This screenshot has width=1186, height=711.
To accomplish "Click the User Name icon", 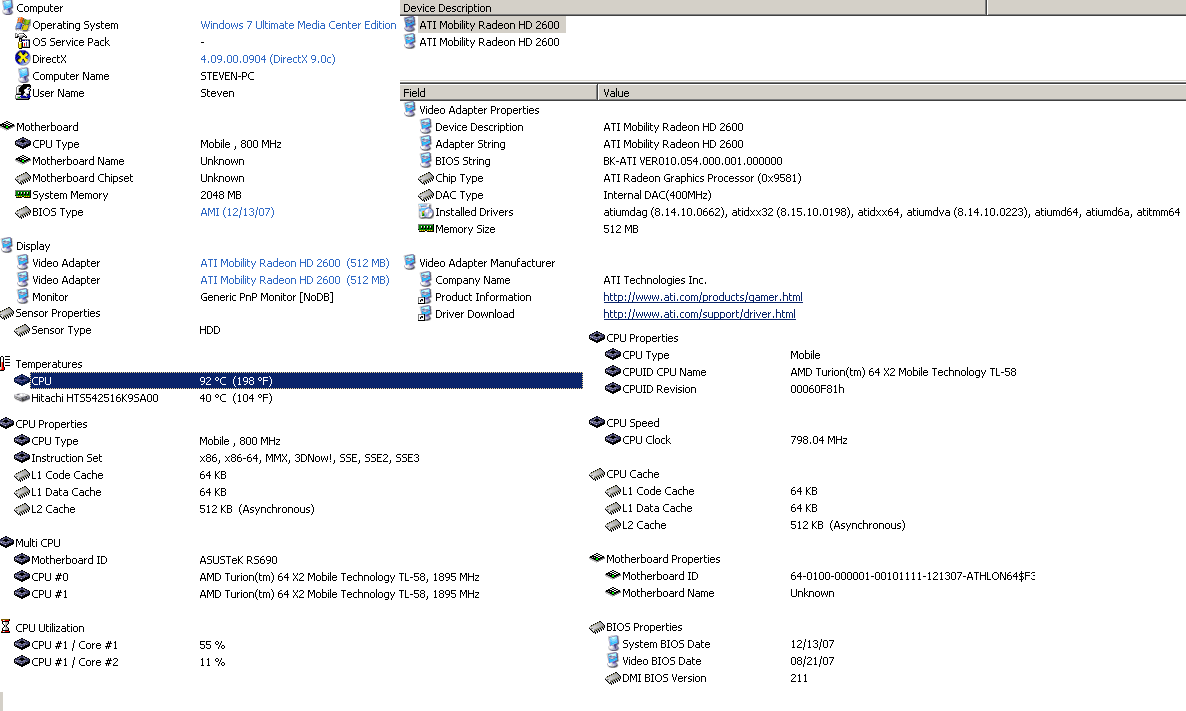I will (23, 92).
